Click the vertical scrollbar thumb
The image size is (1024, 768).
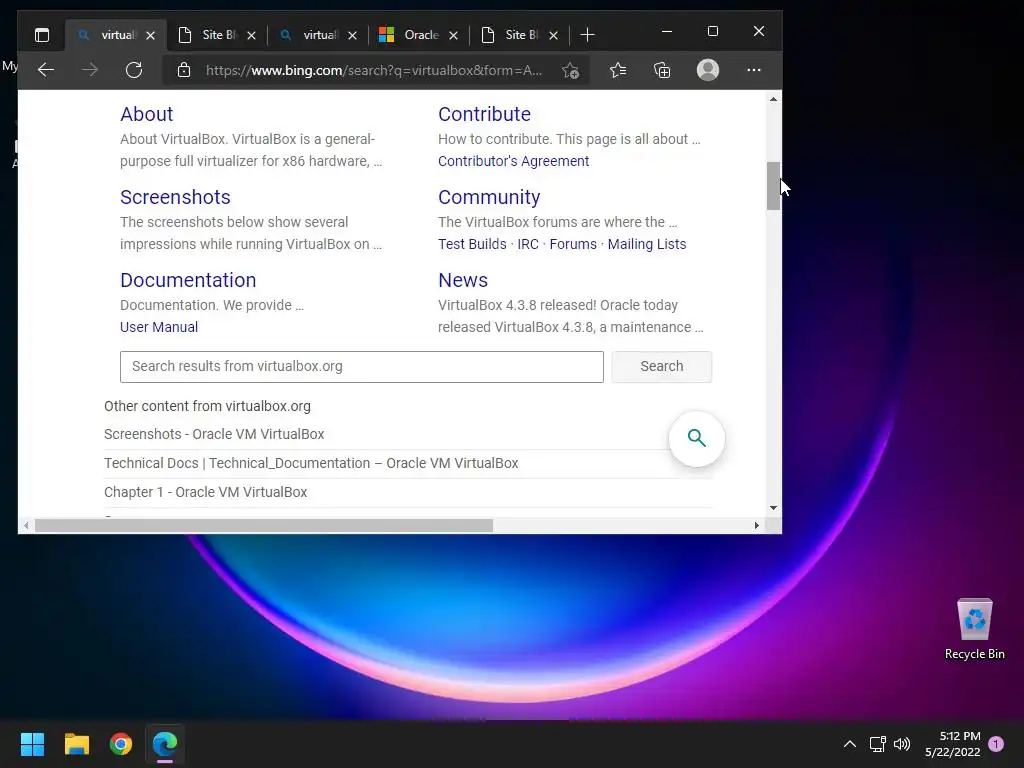(x=773, y=186)
